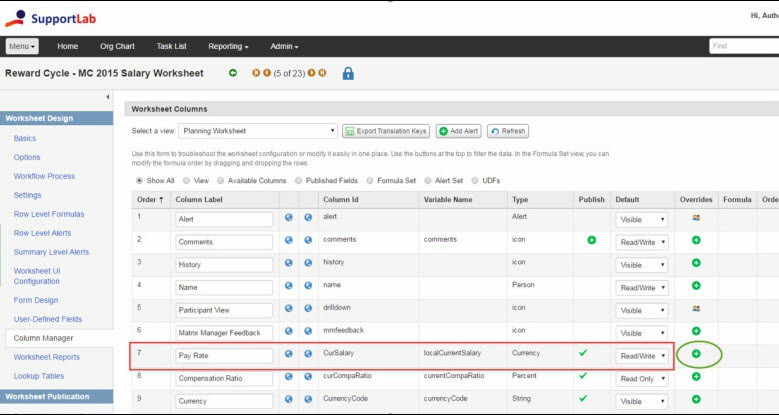The width and height of the screenshot is (779, 415).
Task: Collapse the left sidebar arrow
Action: click(108, 97)
